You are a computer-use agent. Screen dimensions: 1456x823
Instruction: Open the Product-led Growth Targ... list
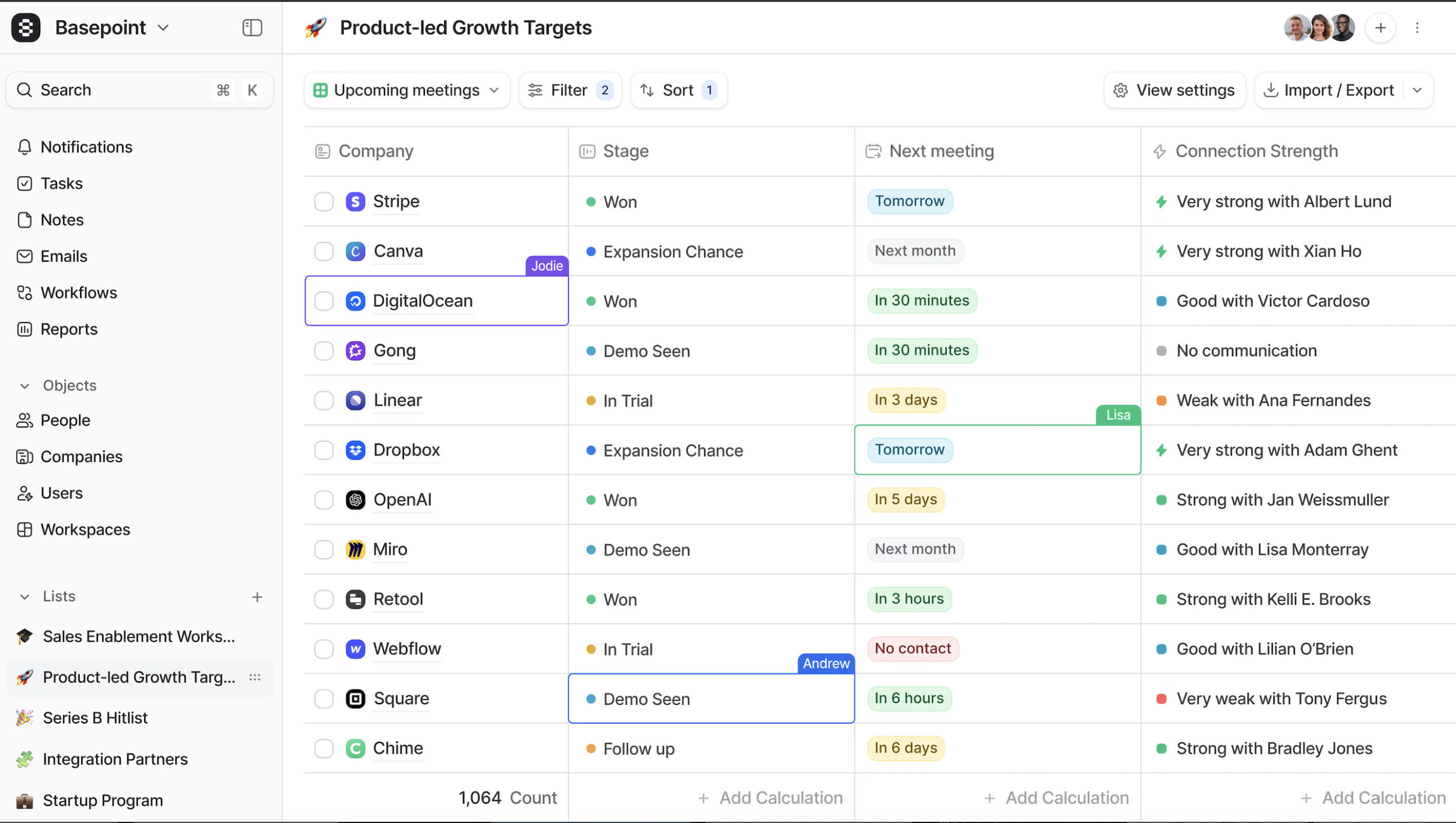pyautogui.click(x=139, y=677)
